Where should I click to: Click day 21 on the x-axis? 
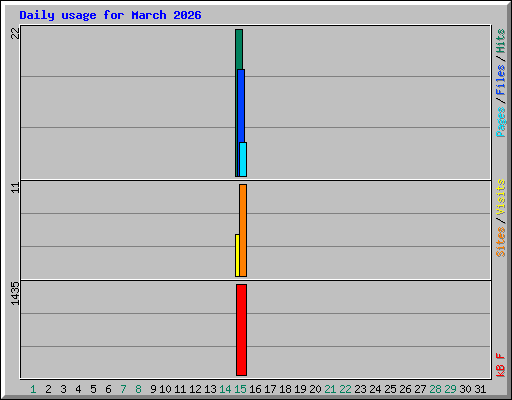(x=330, y=389)
